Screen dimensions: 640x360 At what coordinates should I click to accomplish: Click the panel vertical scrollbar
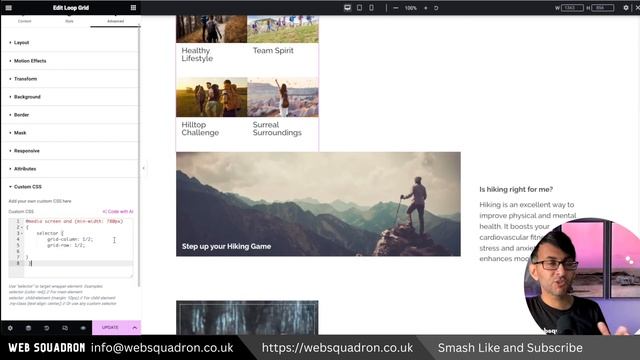point(139,155)
